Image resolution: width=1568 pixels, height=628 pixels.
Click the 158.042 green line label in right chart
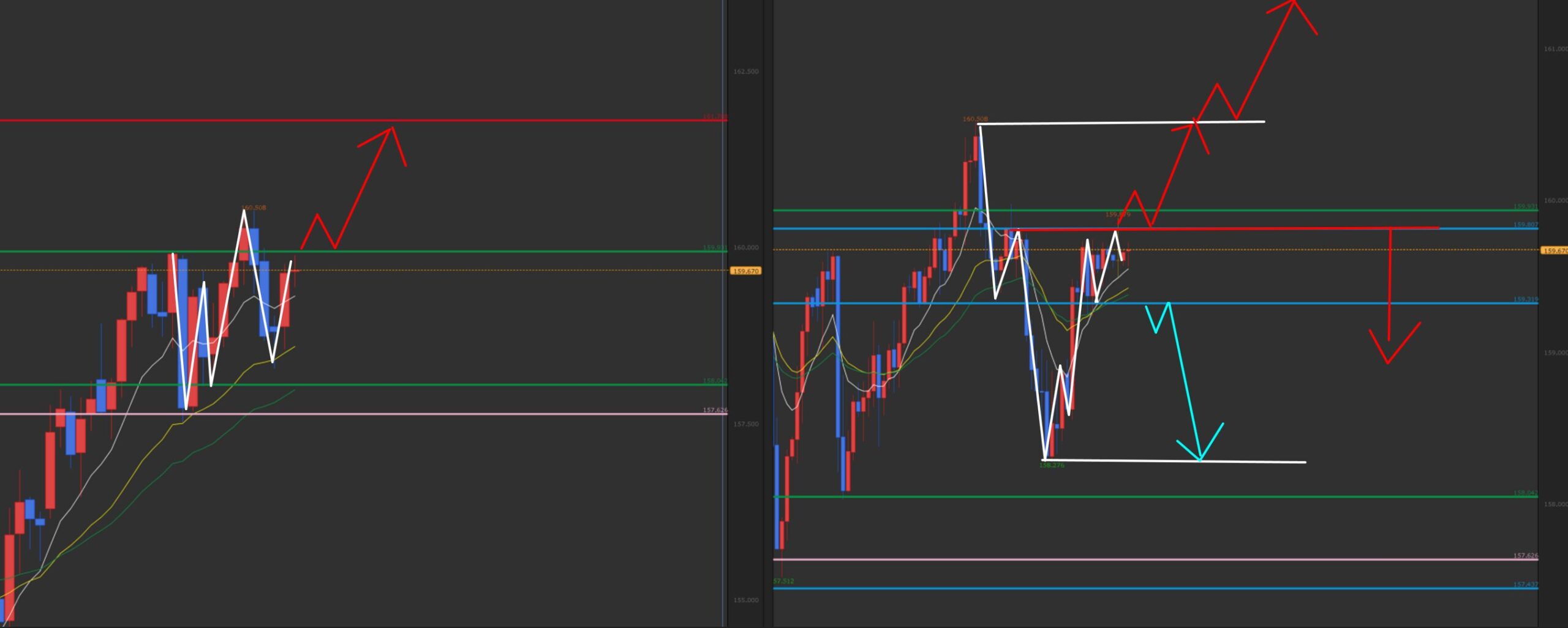coord(1525,493)
